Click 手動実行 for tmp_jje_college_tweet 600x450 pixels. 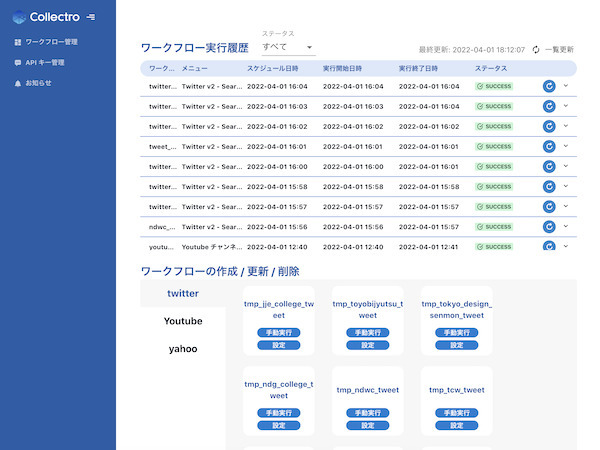(279, 332)
